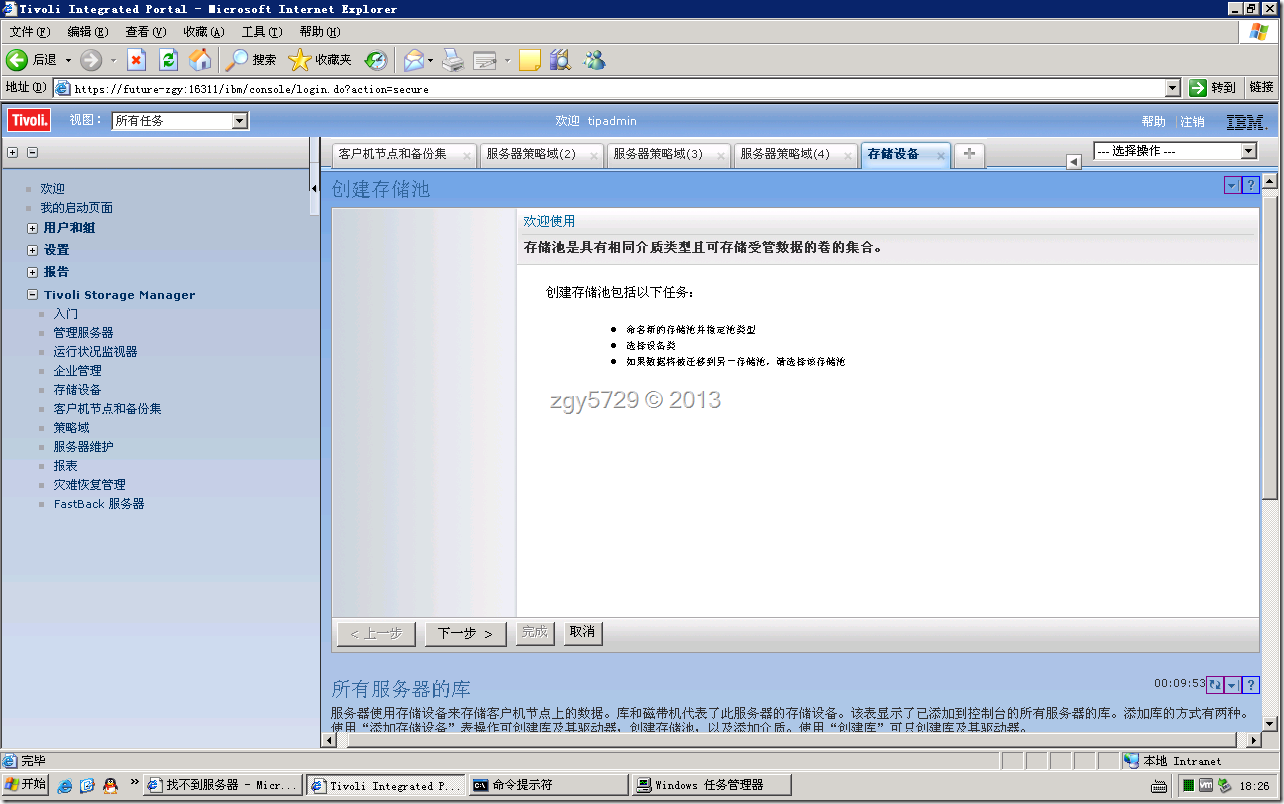This screenshot has height=804, width=1284.
Task: Click the Print icon in toolbar
Action: tap(453, 60)
